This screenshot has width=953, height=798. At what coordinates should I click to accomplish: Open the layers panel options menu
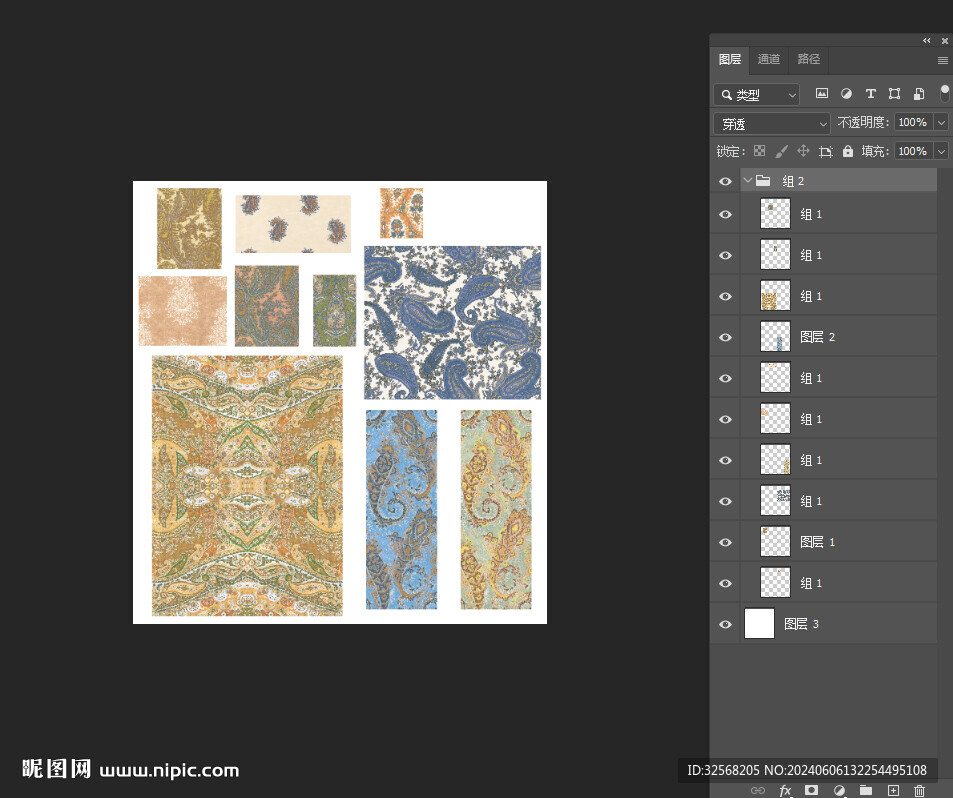pyautogui.click(x=943, y=60)
